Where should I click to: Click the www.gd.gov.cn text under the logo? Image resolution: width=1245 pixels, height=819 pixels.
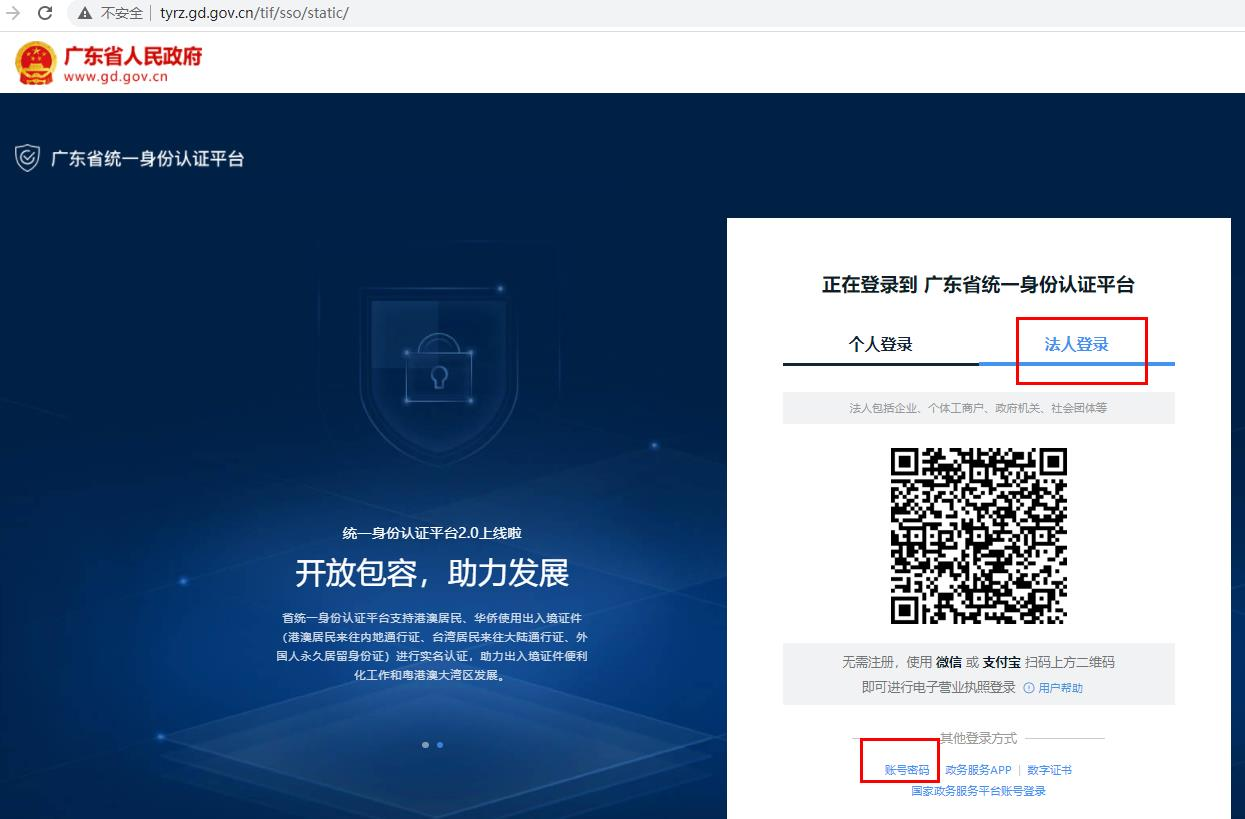coord(116,76)
